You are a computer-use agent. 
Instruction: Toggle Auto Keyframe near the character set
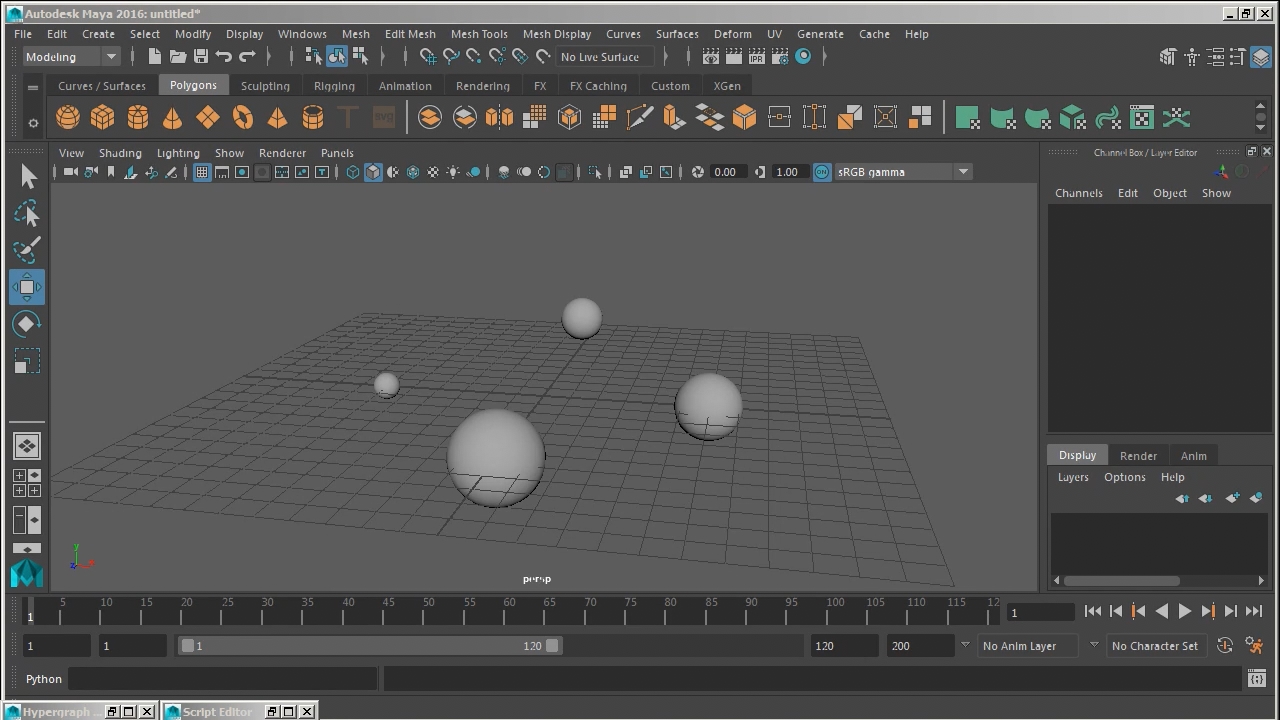1224,646
